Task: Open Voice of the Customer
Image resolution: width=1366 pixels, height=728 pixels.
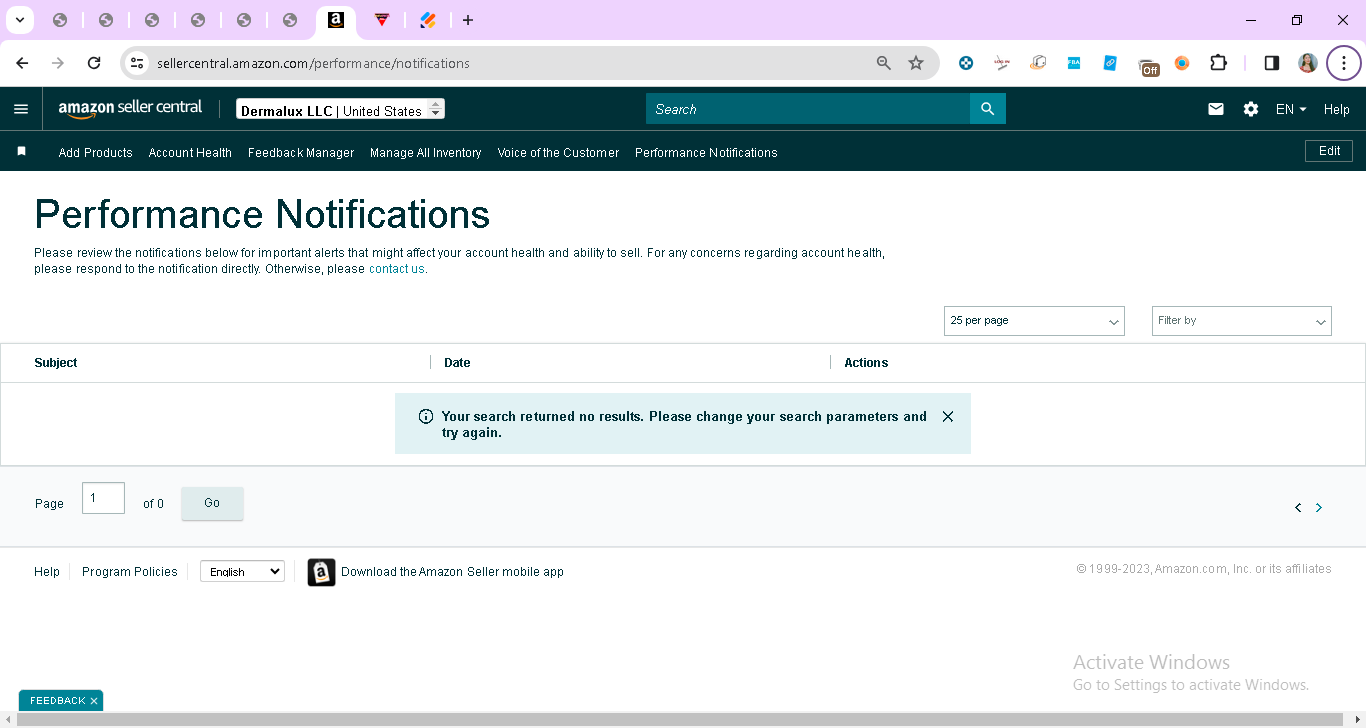Action: [x=558, y=153]
